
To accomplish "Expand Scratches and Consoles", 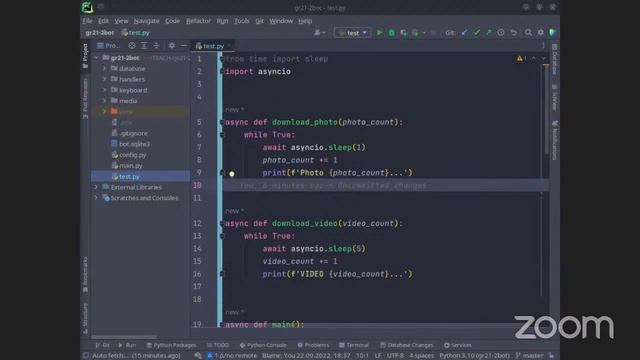I will point(96,198).
